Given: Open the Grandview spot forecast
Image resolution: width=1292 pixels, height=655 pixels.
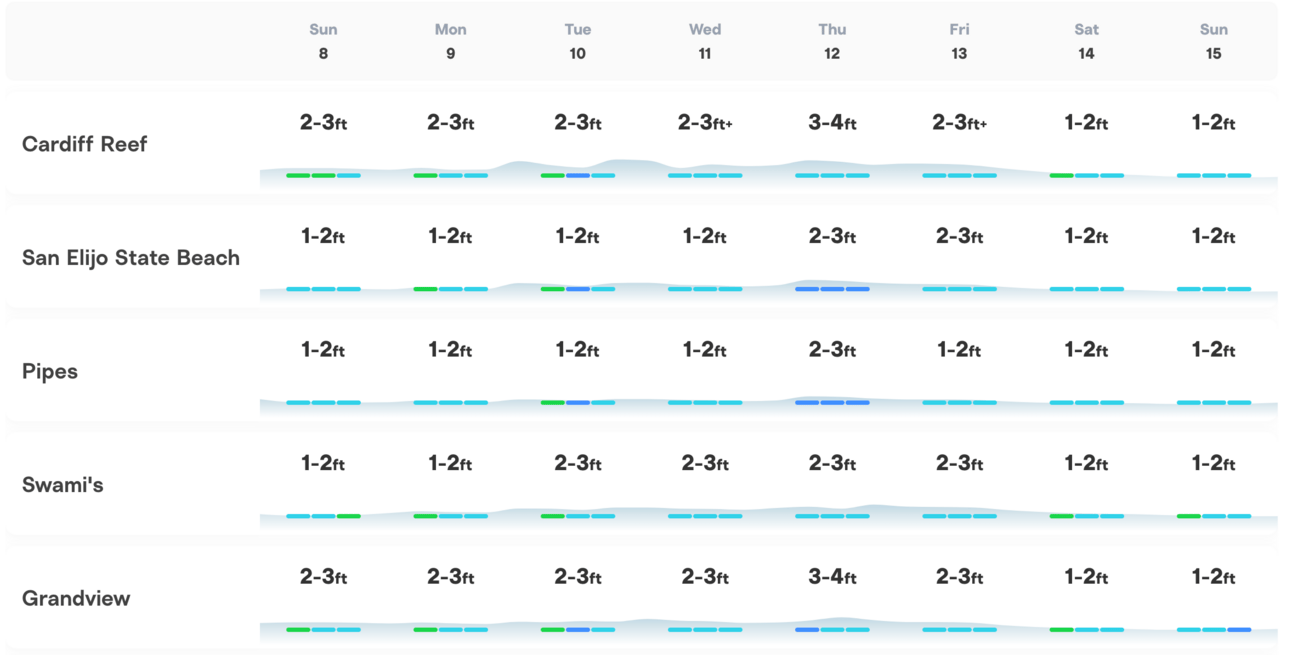Looking at the screenshot, I should point(76,599).
